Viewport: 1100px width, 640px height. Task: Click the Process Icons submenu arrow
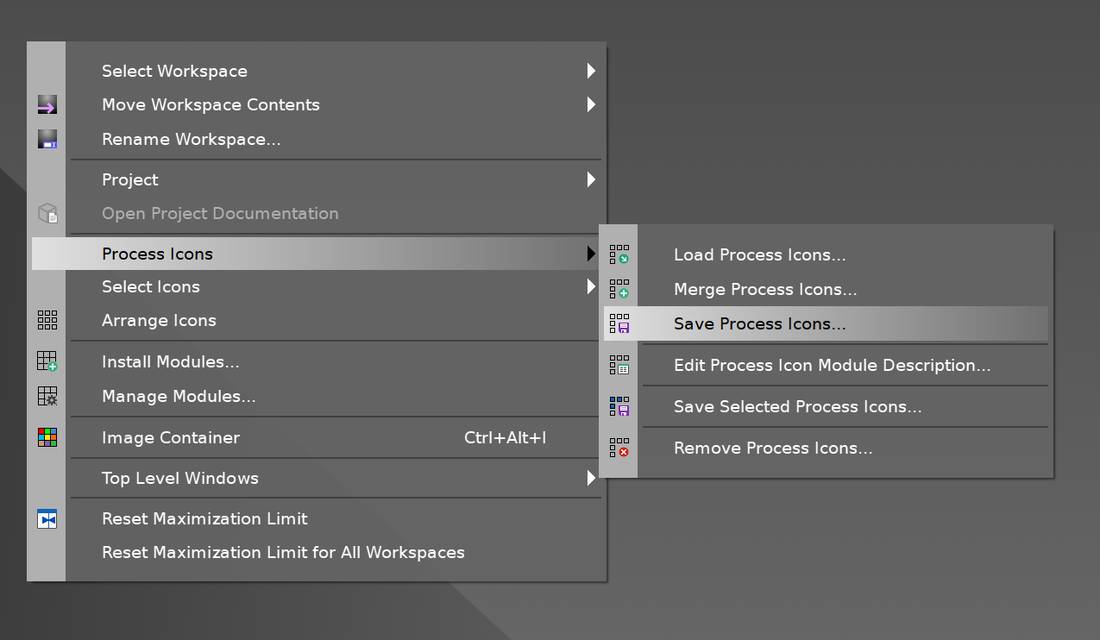[591, 253]
